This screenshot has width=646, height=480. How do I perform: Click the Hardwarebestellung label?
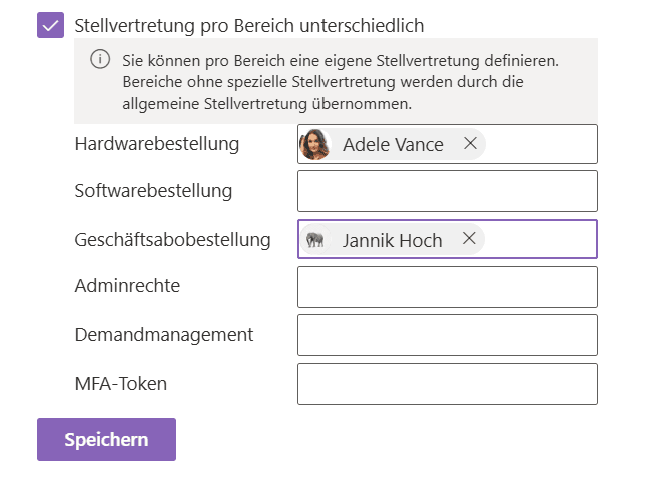pos(157,144)
